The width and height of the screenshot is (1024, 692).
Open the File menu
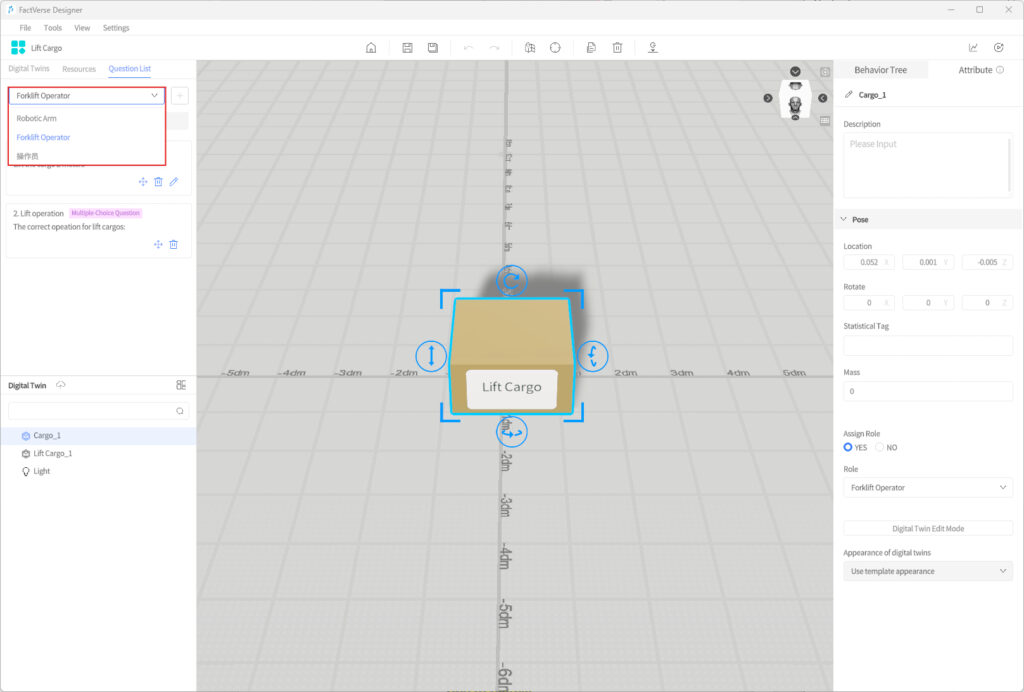point(25,27)
